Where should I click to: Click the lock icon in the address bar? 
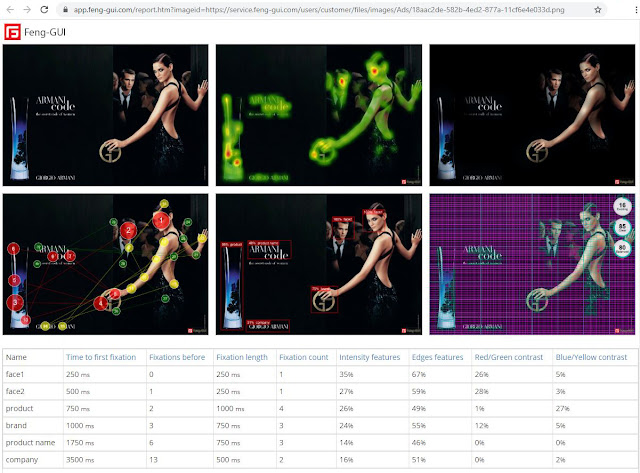pyautogui.click(x=65, y=10)
